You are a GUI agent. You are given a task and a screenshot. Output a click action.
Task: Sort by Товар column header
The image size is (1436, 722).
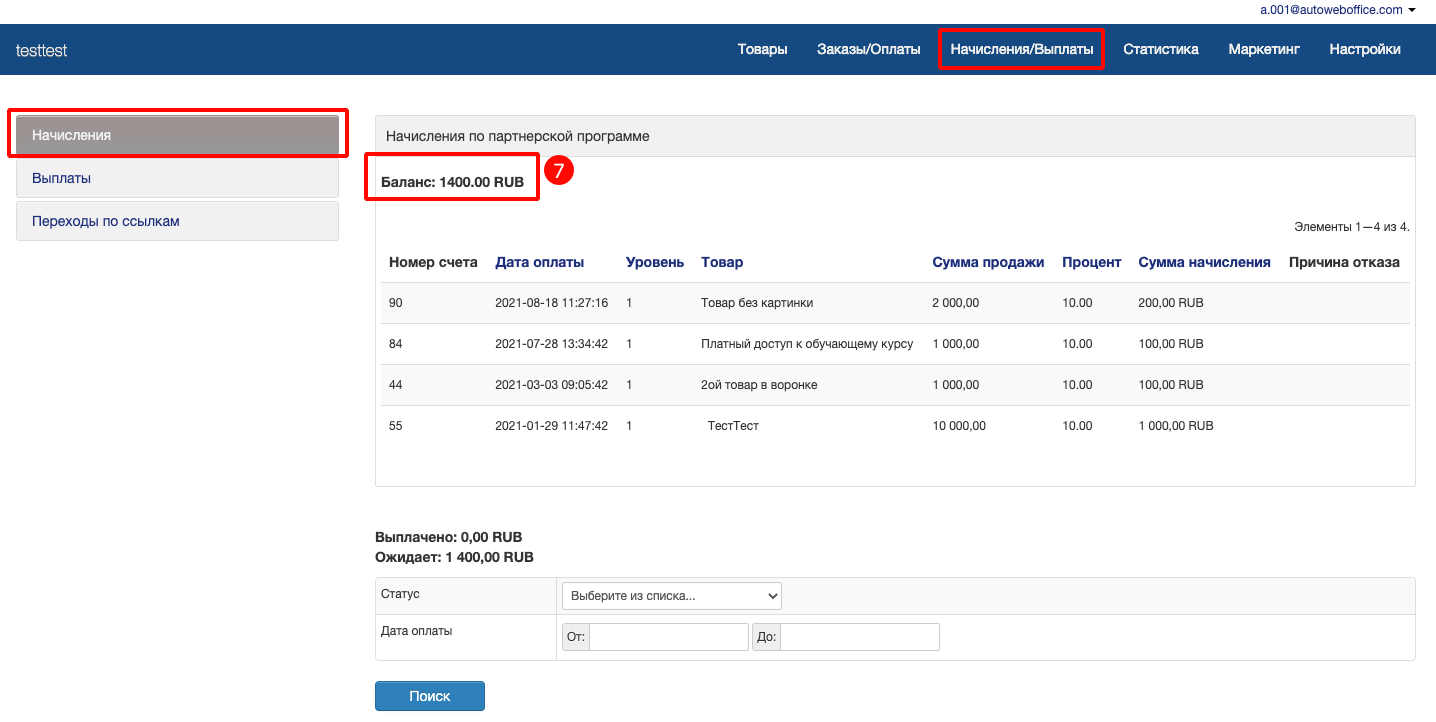(722, 262)
